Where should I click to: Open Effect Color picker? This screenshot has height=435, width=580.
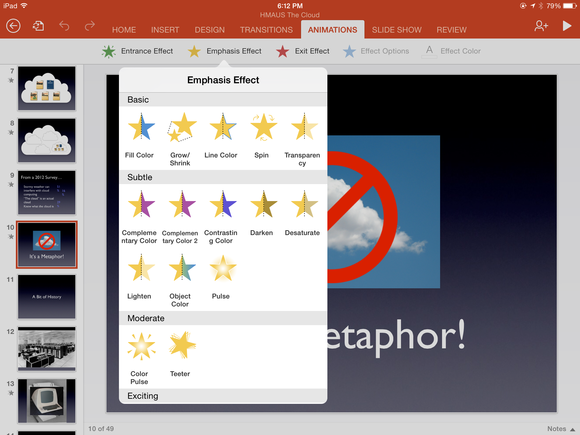(x=451, y=51)
